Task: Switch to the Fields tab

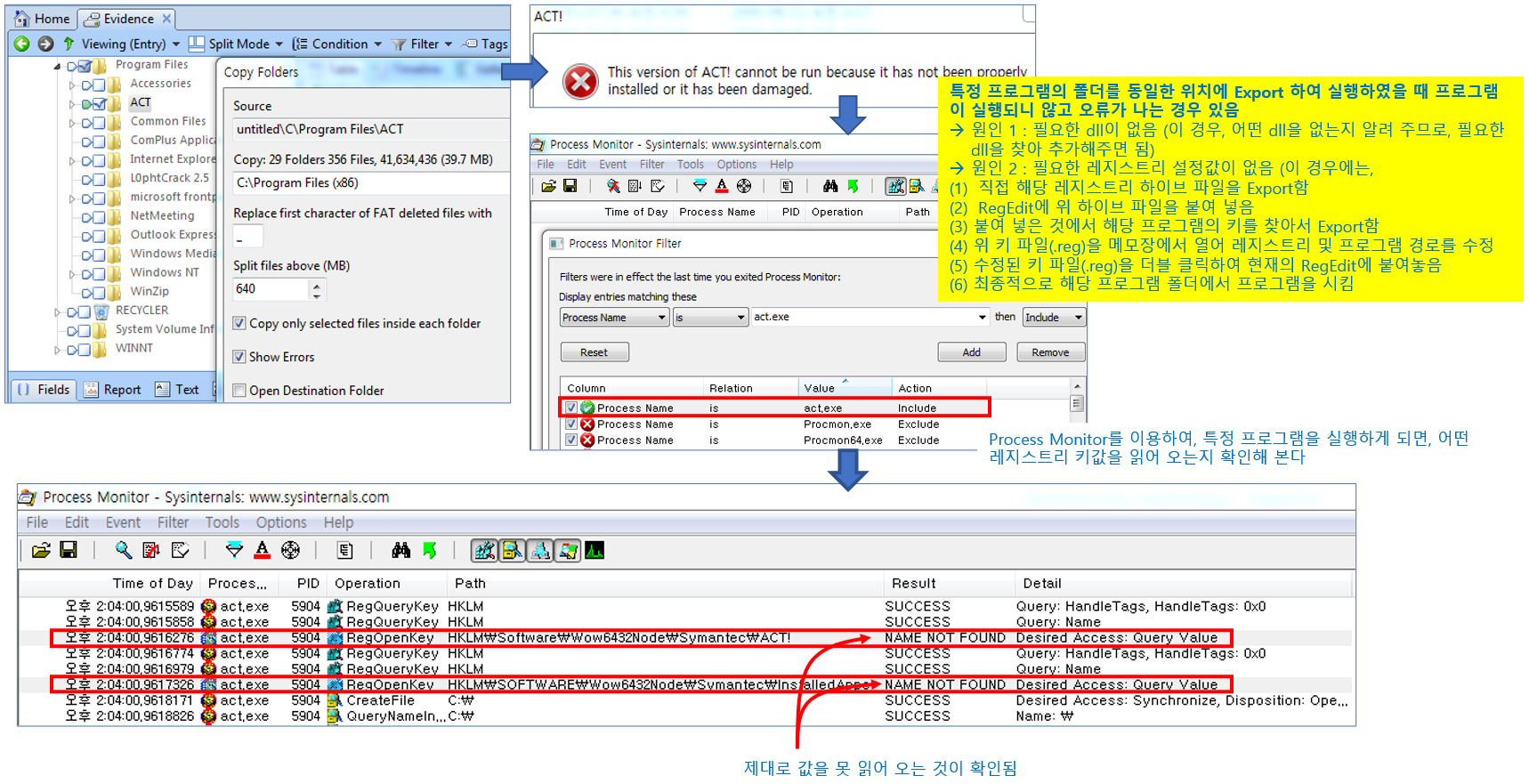Action: click(x=44, y=389)
